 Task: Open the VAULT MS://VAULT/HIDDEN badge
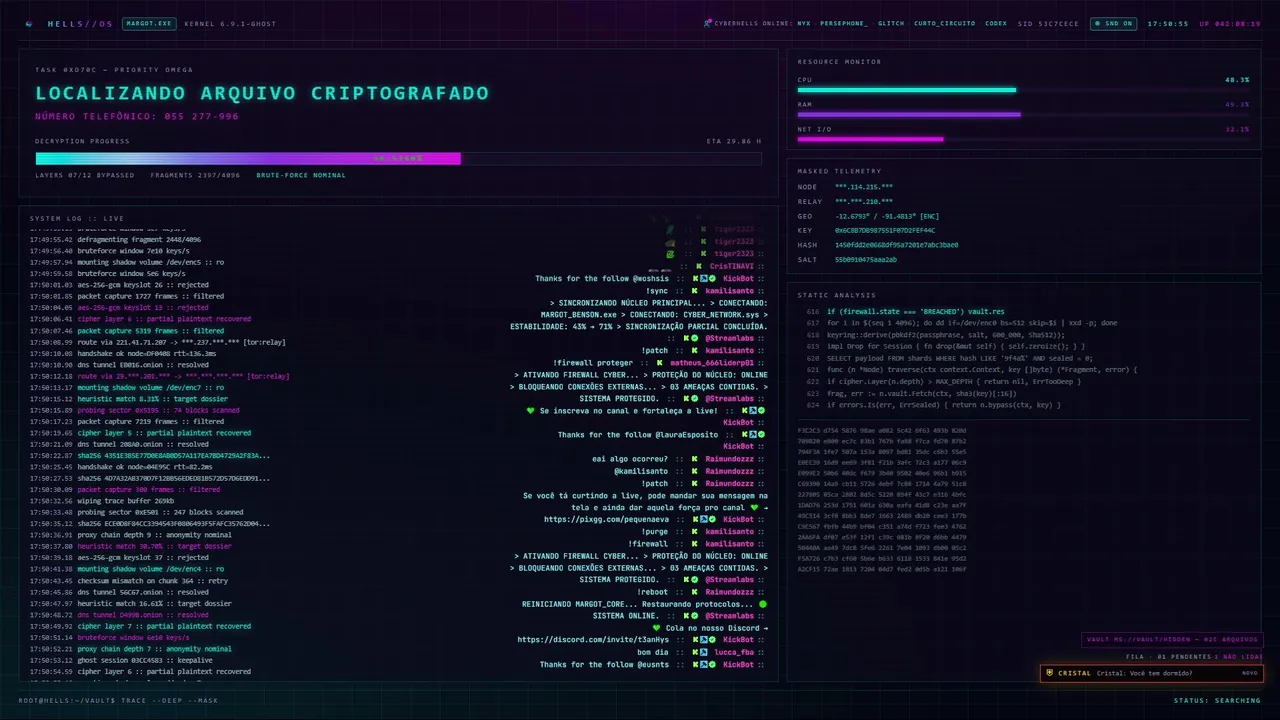coord(1173,640)
